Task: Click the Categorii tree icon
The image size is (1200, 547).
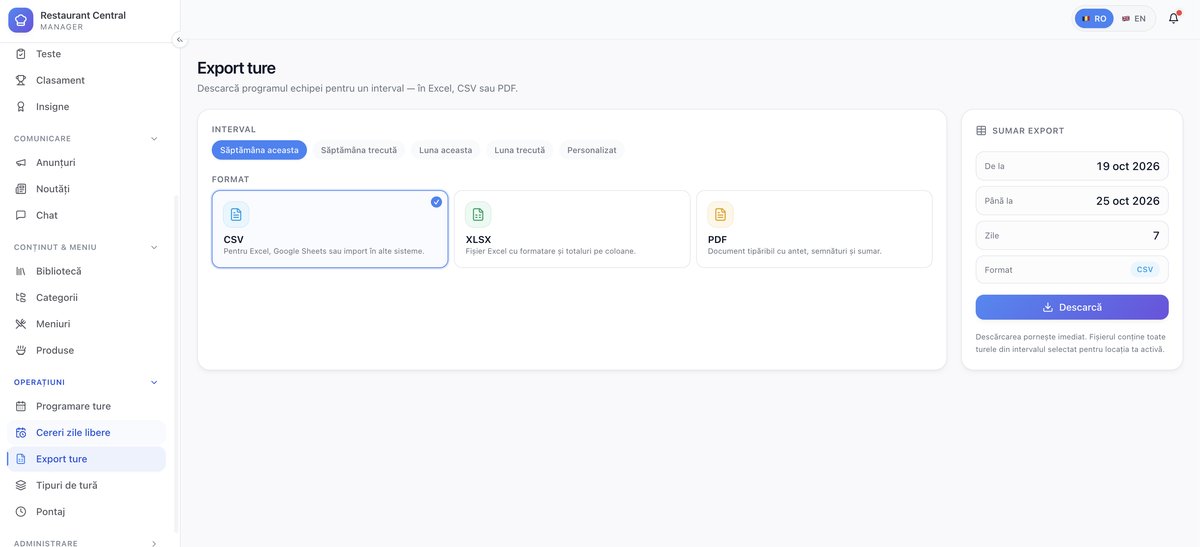Action: coord(21,297)
